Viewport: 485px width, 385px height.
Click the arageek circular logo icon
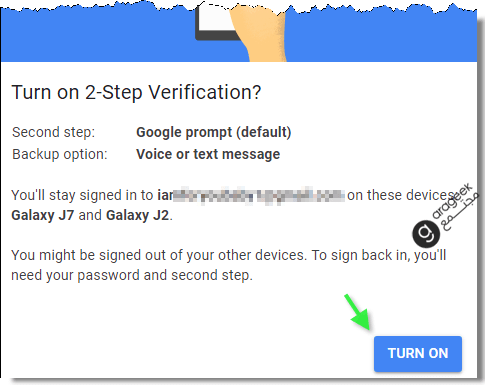pyautogui.click(x=426, y=233)
